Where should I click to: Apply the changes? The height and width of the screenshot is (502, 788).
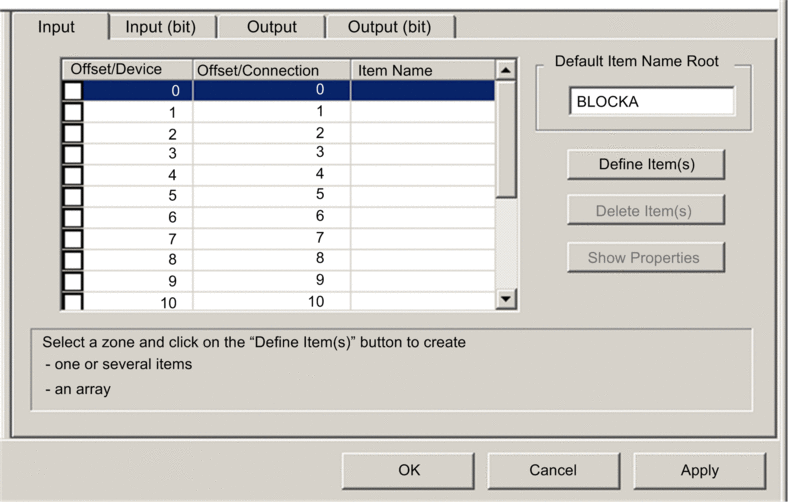pyautogui.click(x=699, y=470)
